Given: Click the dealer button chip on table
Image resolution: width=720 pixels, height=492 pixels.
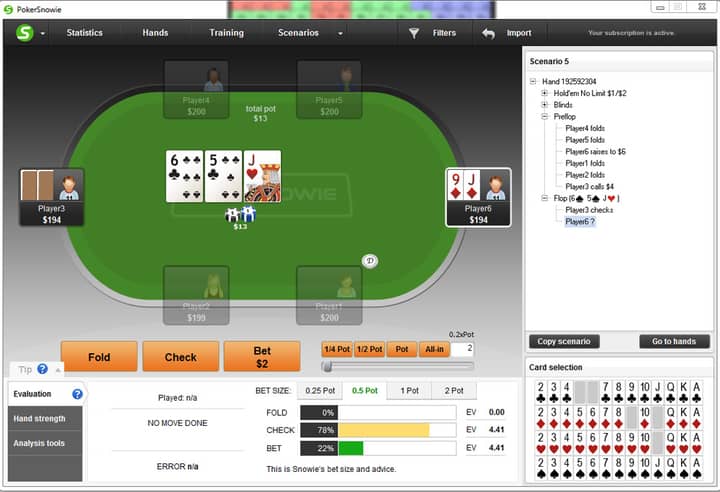Looking at the screenshot, I should pos(370,261).
